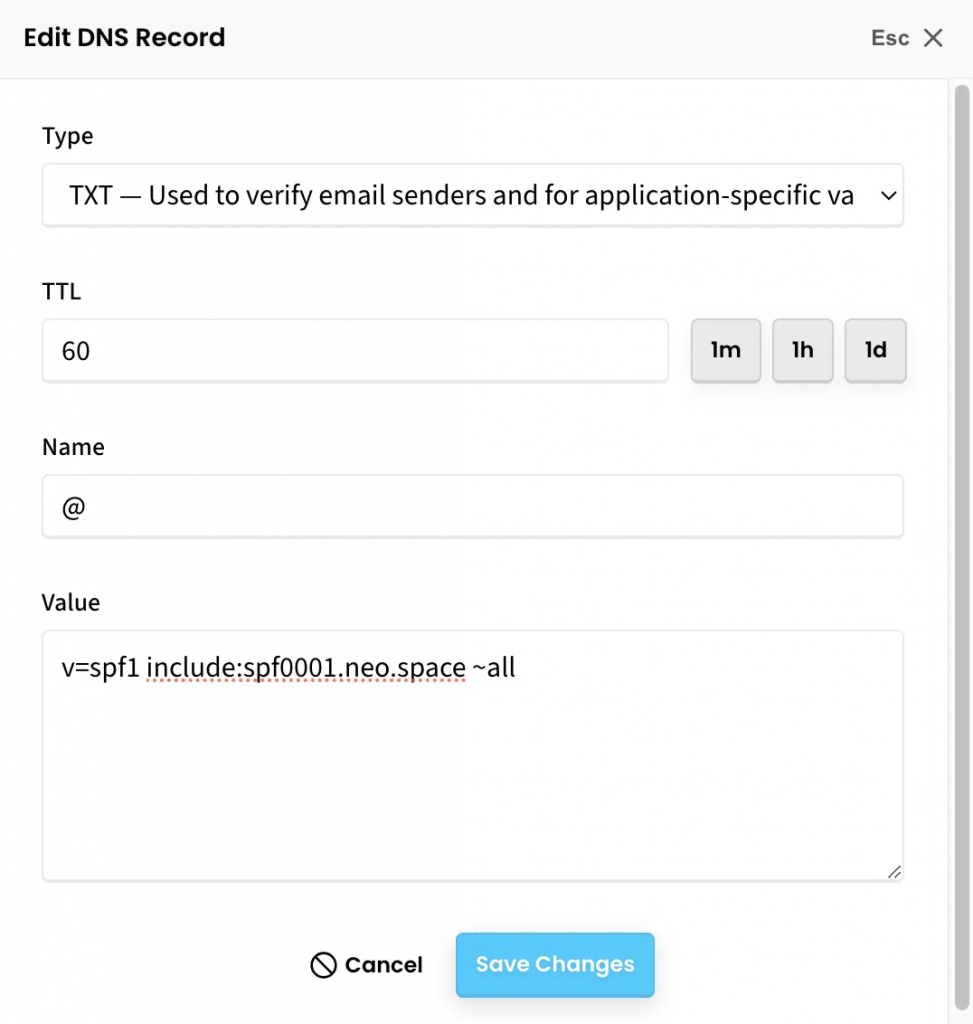The width and height of the screenshot is (973, 1024).
Task: Close the Edit DNS Record dialog with X
Action: point(933,38)
